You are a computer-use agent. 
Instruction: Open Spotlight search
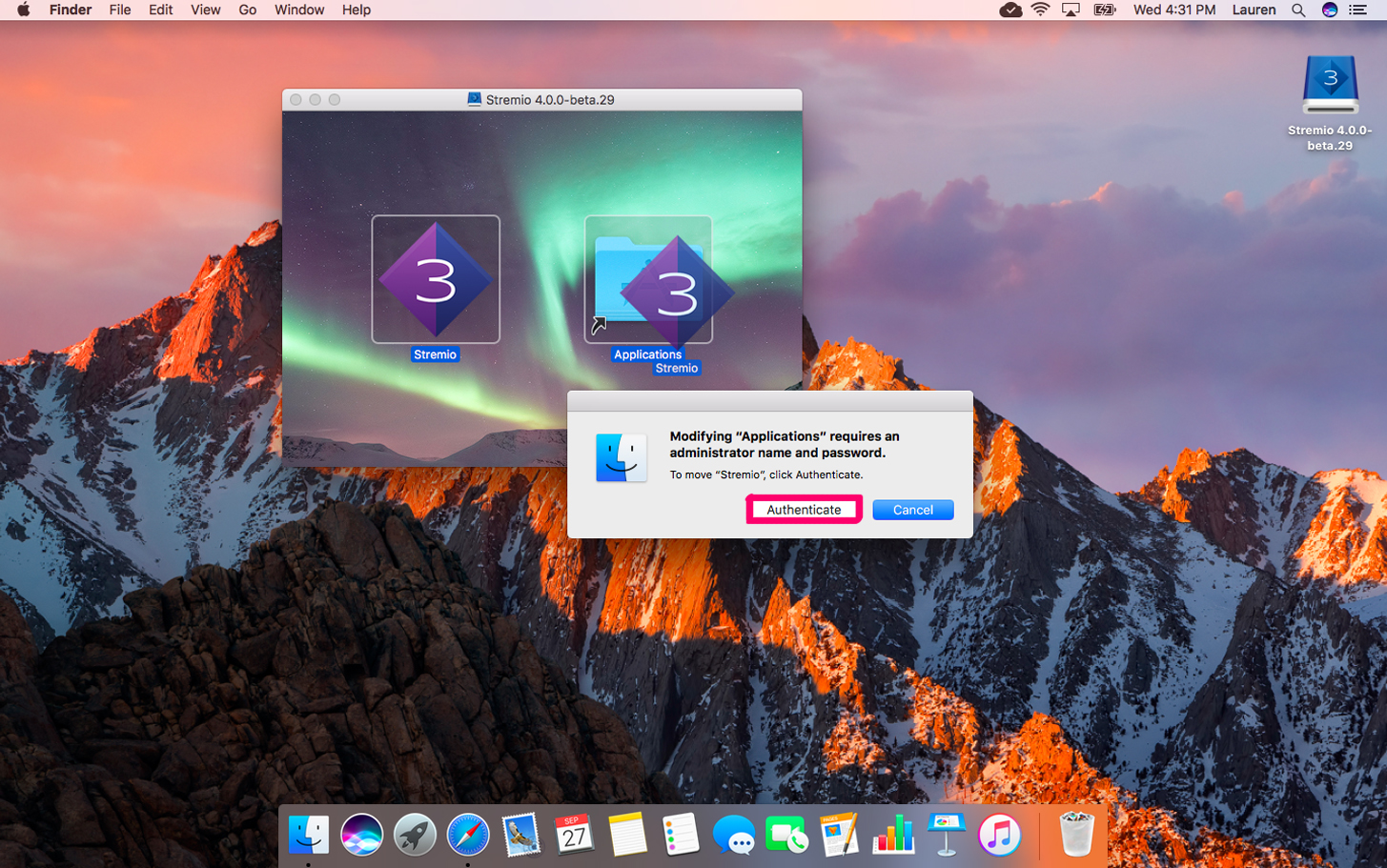[x=1298, y=10]
